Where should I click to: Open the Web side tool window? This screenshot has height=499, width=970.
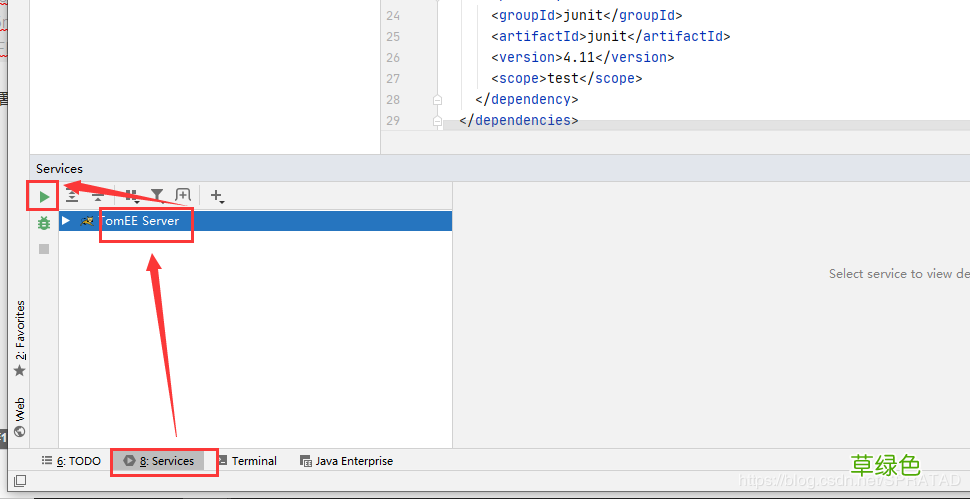tap(20, 417)
